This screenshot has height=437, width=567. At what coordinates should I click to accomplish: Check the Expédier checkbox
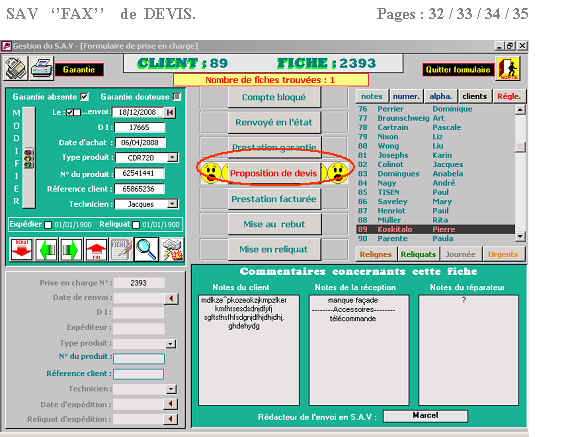pyautogui.click(x=48, y=225)
